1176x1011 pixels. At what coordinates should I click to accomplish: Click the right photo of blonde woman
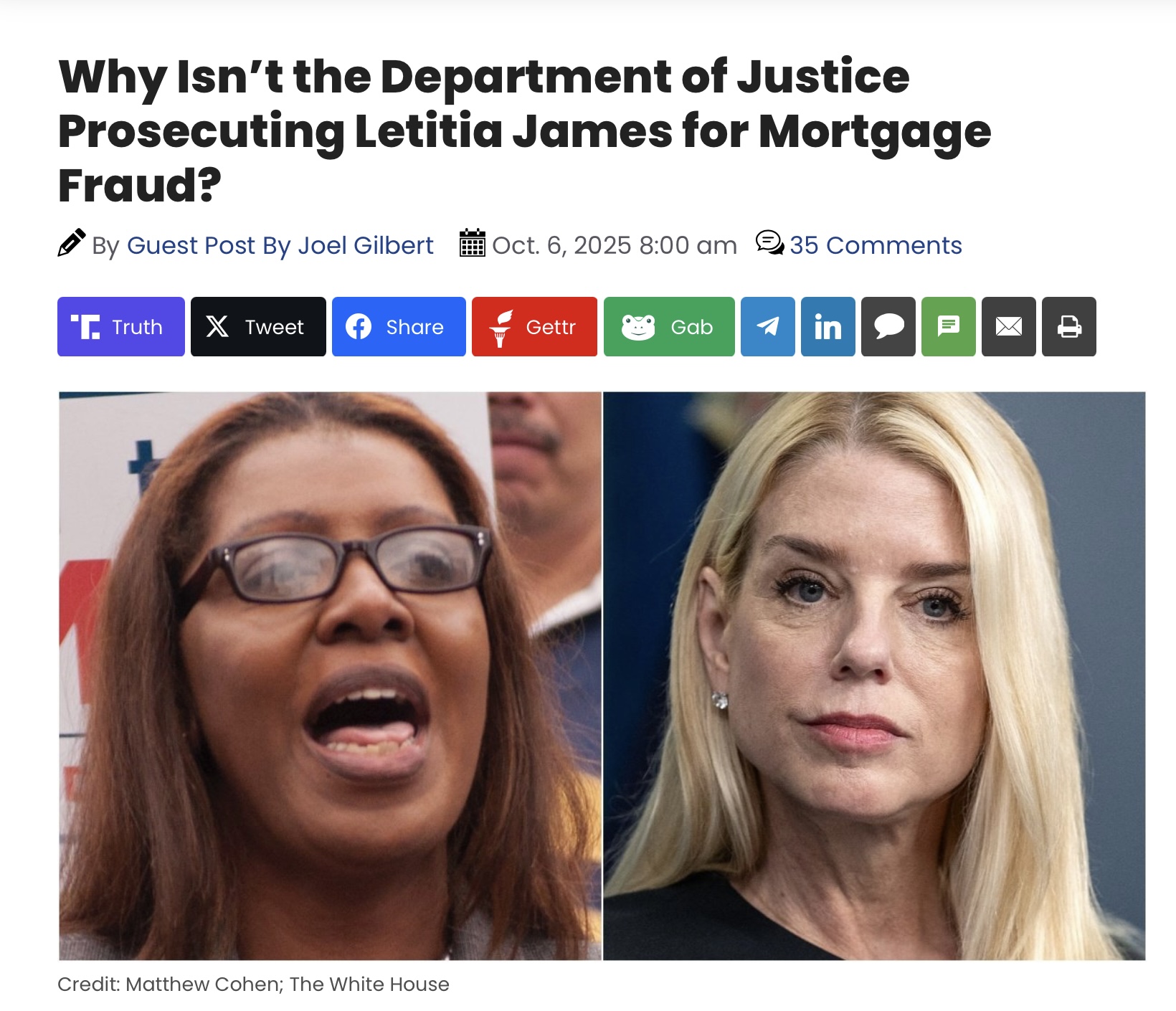pyautogui.click(x=874, y=675)
